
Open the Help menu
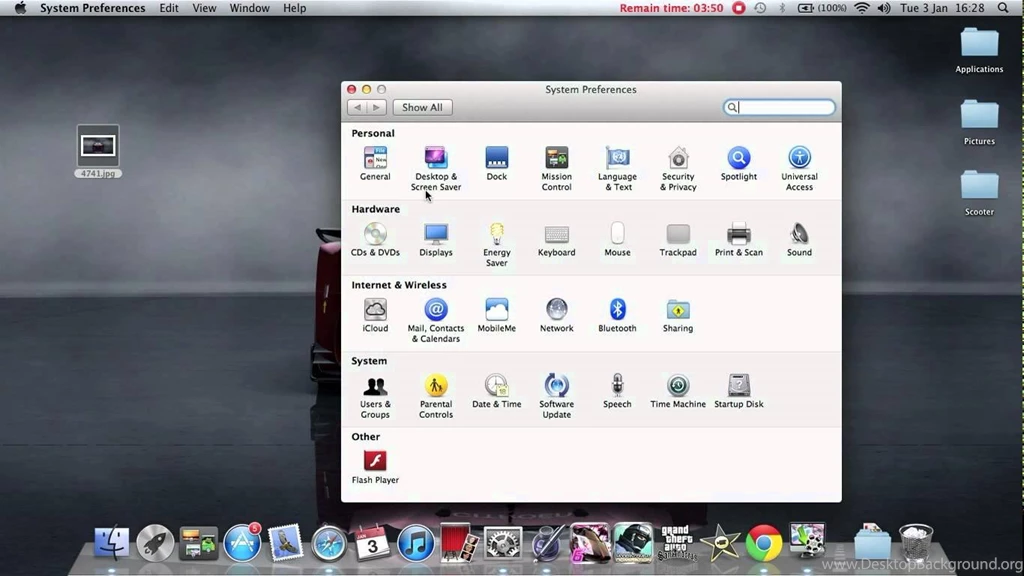click(294, 8)
